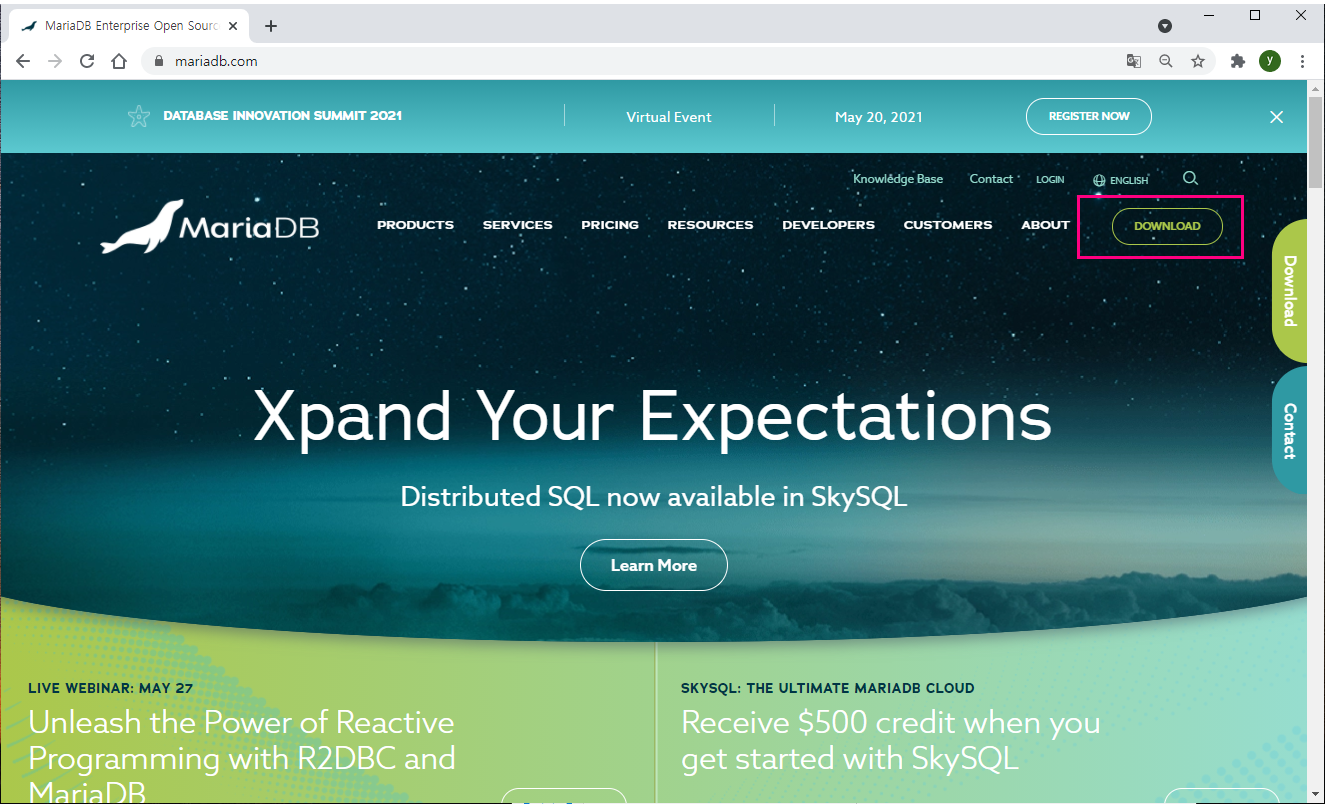Click the browser forward arrow
The width and height of the screenshot is (1325, 804).
click(55, 61)
